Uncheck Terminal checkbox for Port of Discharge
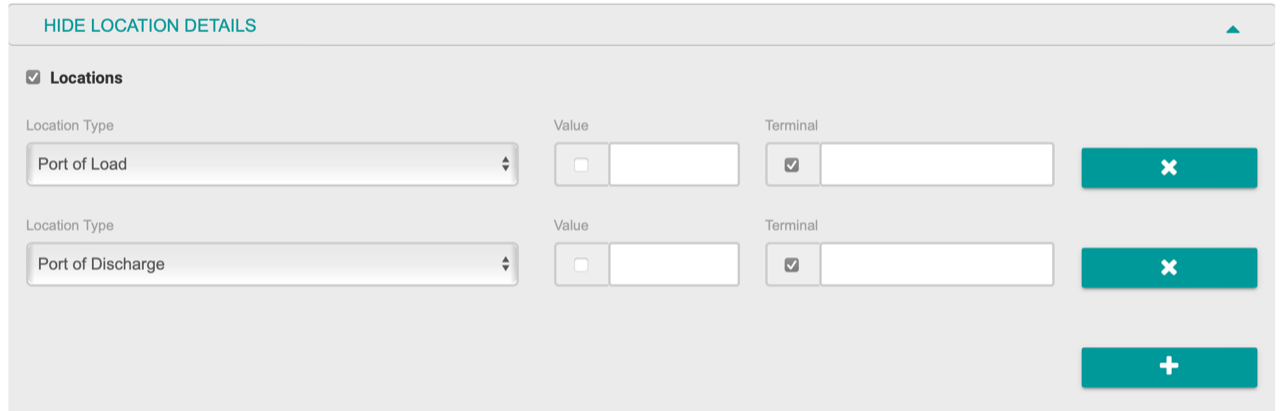This screenshot has height=411, width=1280. (792, 265)
